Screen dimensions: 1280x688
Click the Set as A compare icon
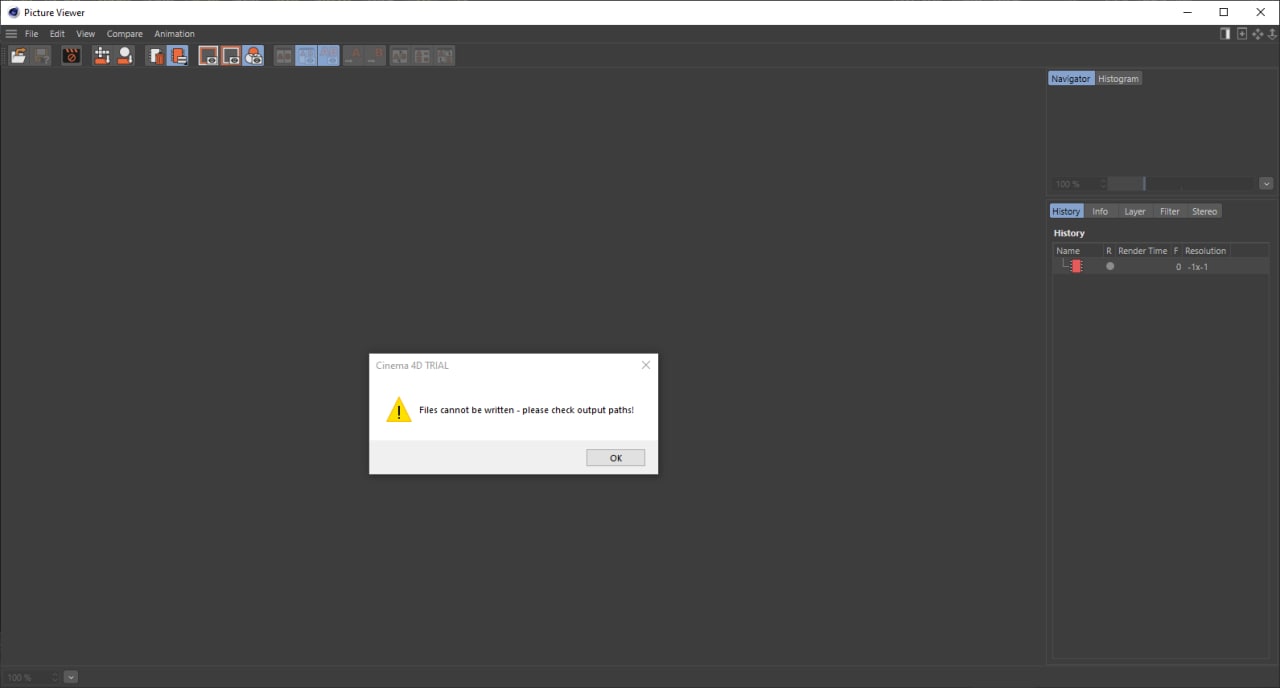353,56
